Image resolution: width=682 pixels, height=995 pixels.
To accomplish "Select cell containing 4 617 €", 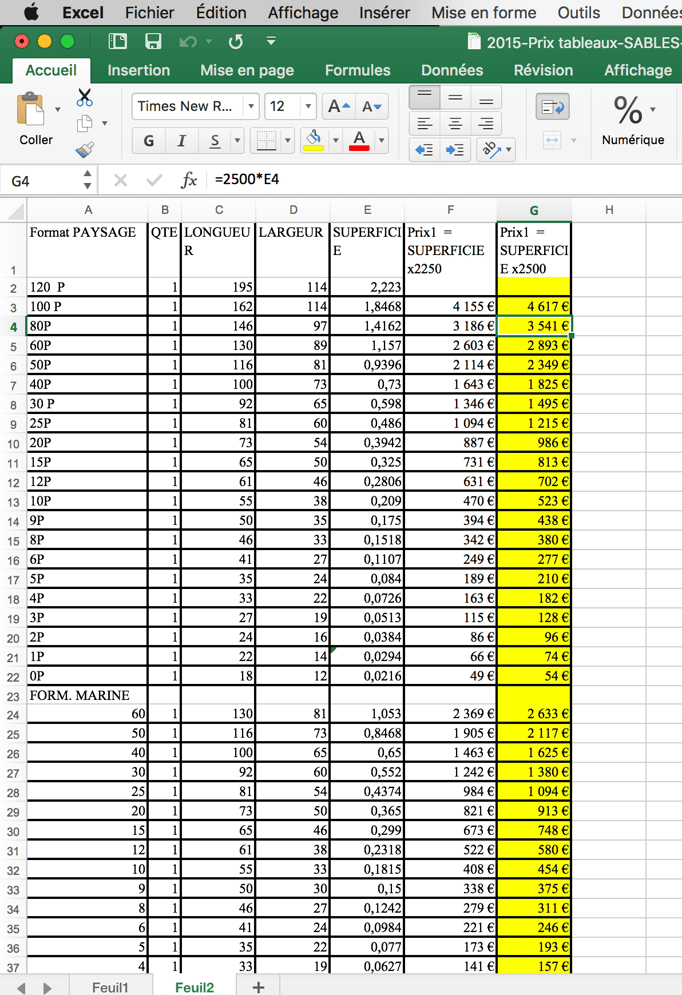I will (534, 306).
